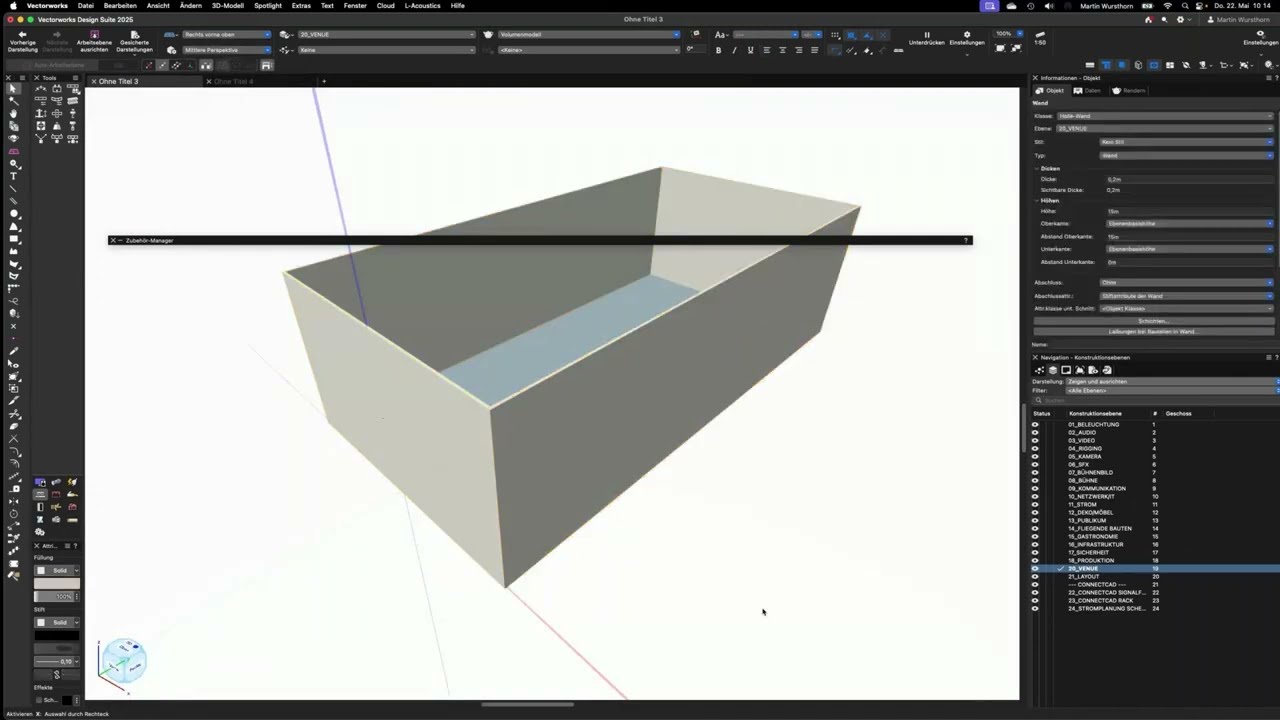Click the Italic formatting icon
The height and width of the screenshot is (720, 1280).
(x=734, y=50)
